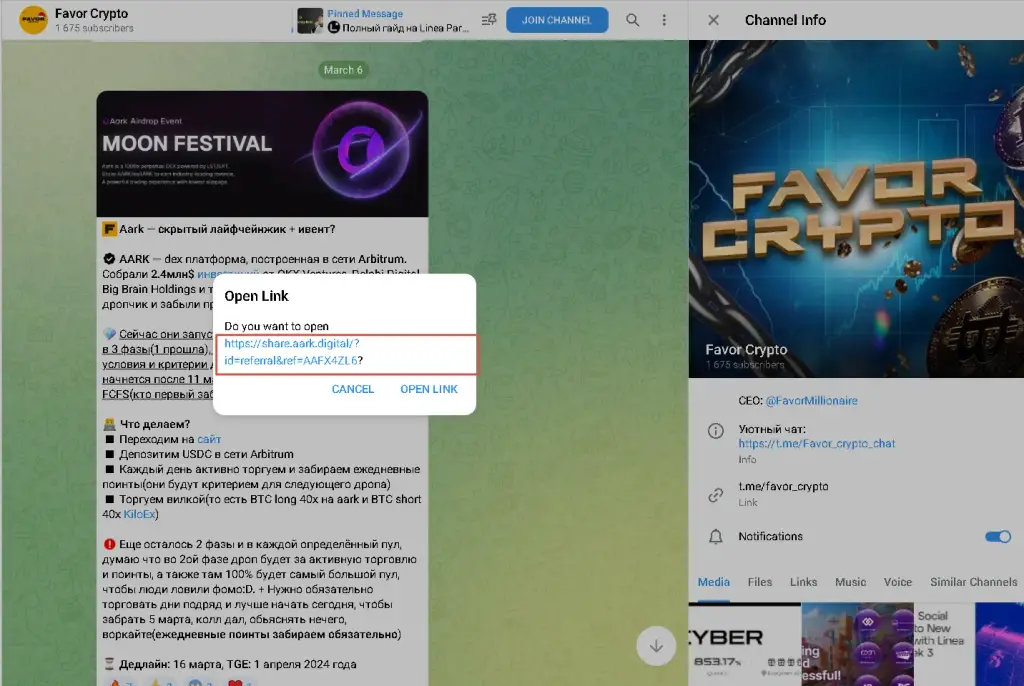Open the search icon in chat header
1024x686 pixels.
coord(632,20)
